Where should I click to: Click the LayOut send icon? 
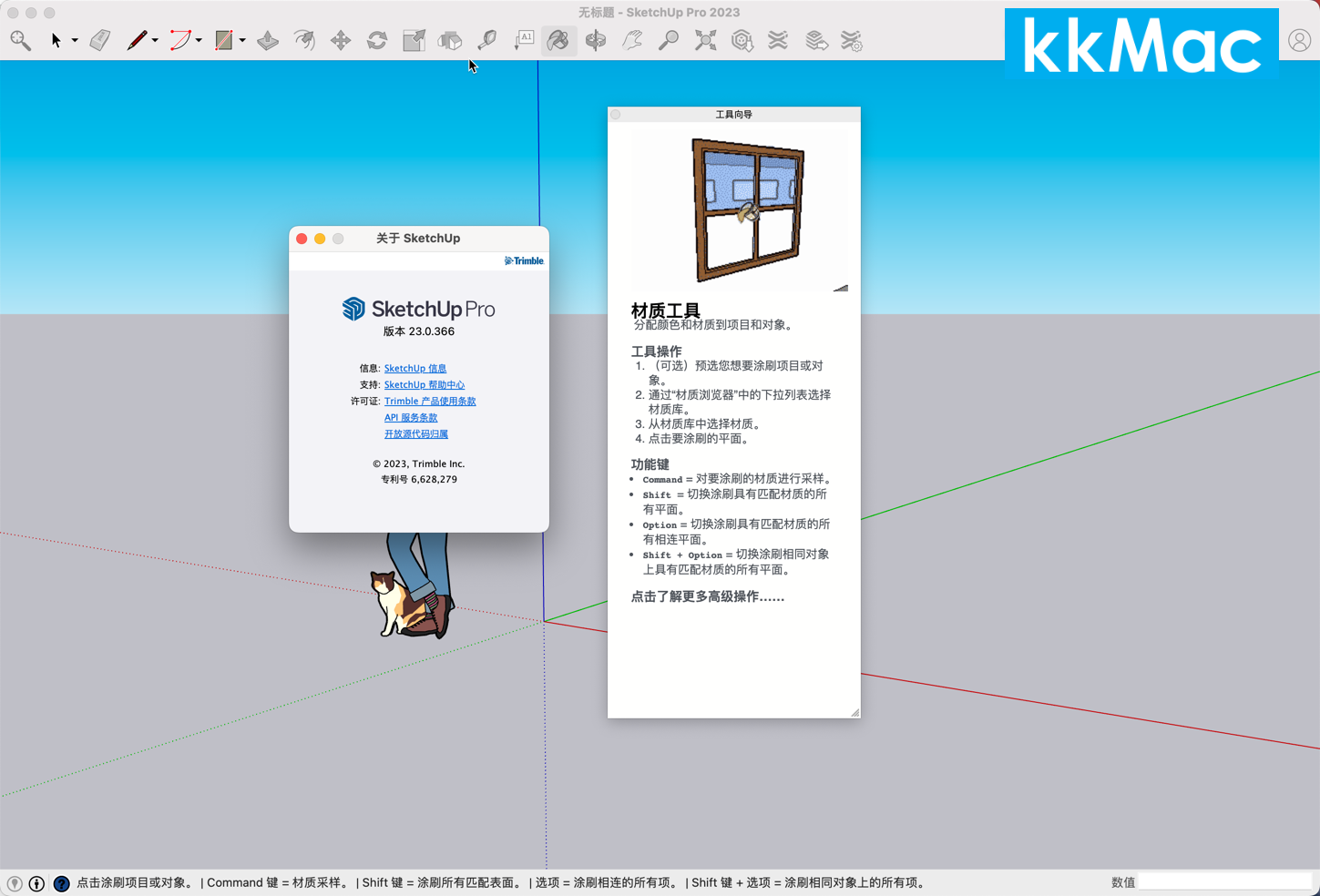pos(815,40)
